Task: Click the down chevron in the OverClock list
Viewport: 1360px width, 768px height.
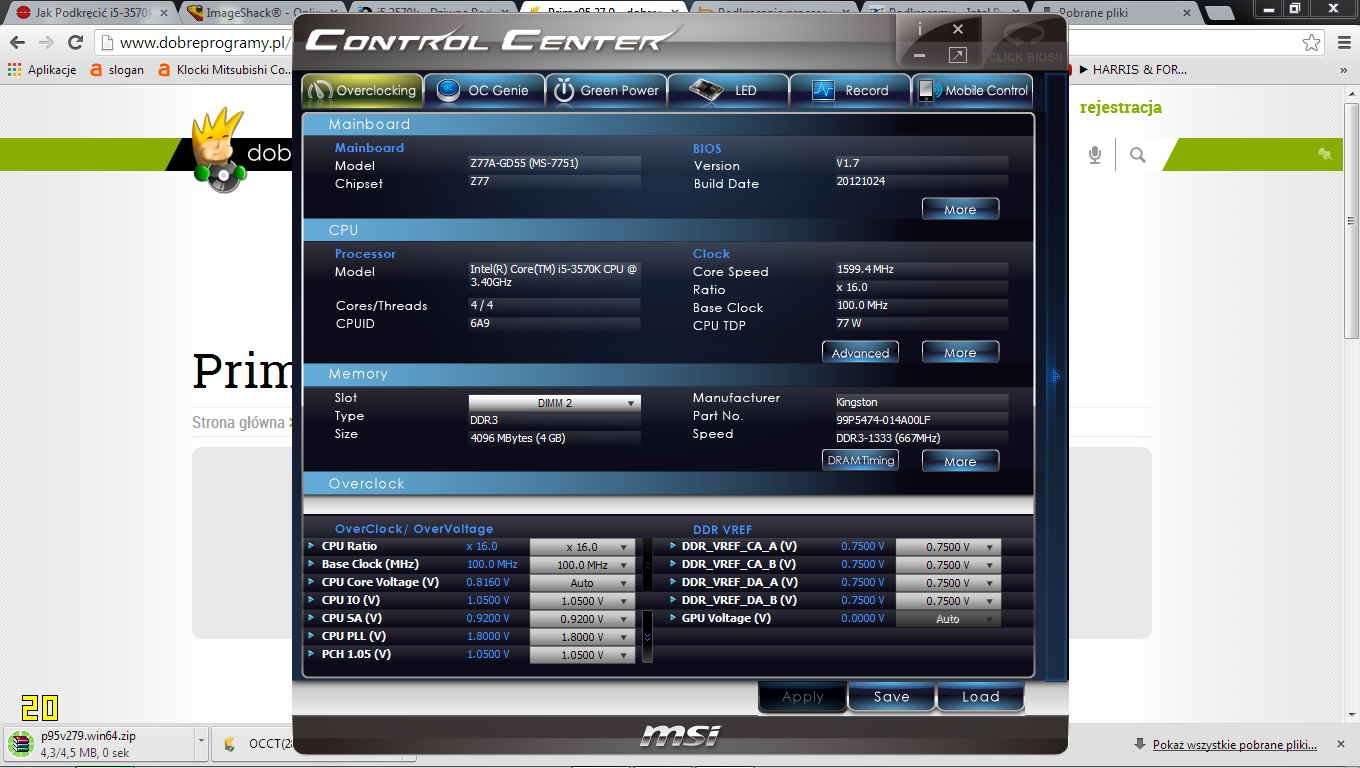Action: [x=647, y=637]
